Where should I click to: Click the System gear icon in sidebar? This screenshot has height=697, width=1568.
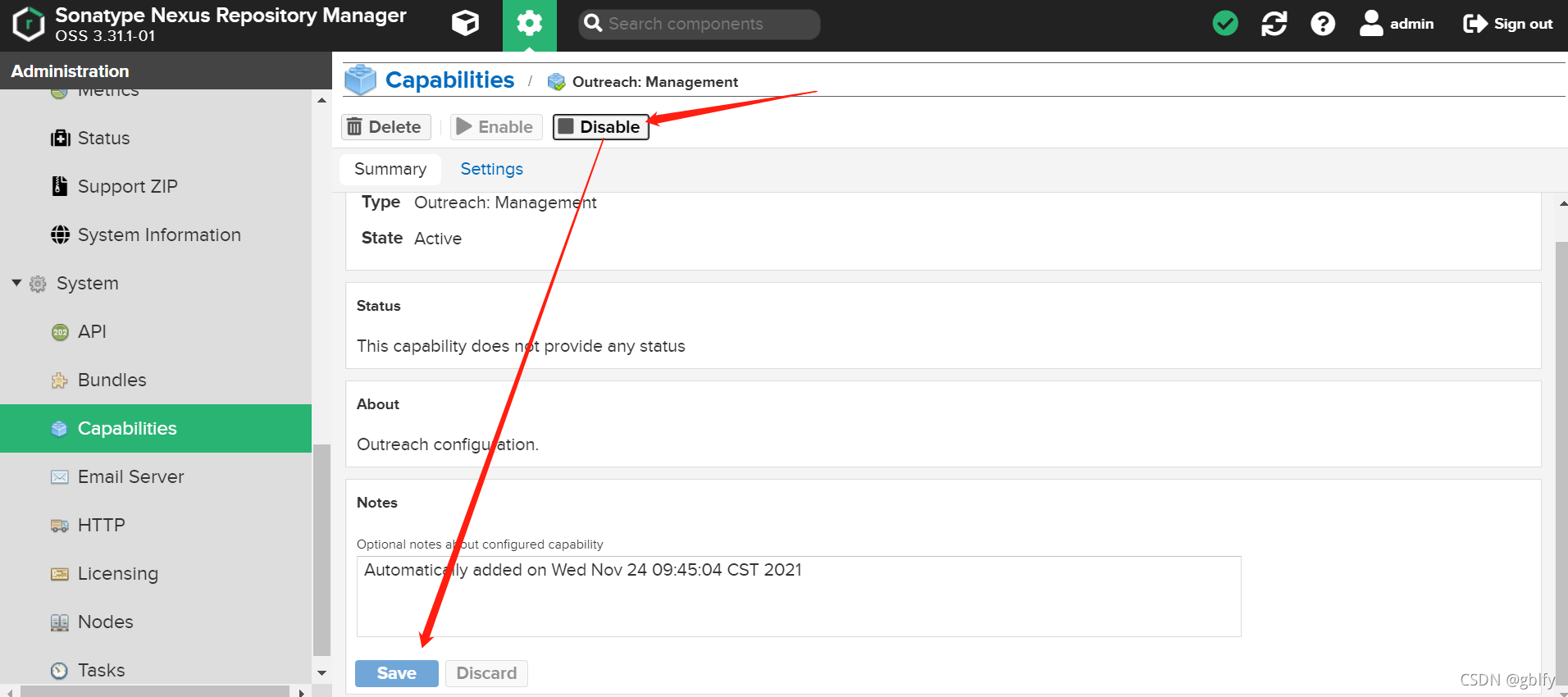pos(38,284)
